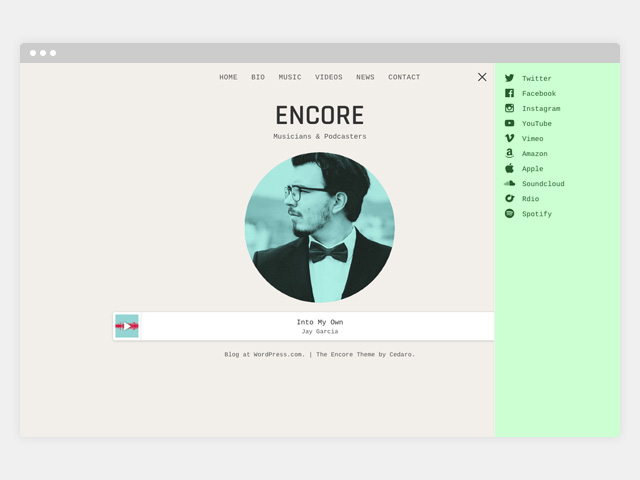Open the News menu item

[365, 77]
